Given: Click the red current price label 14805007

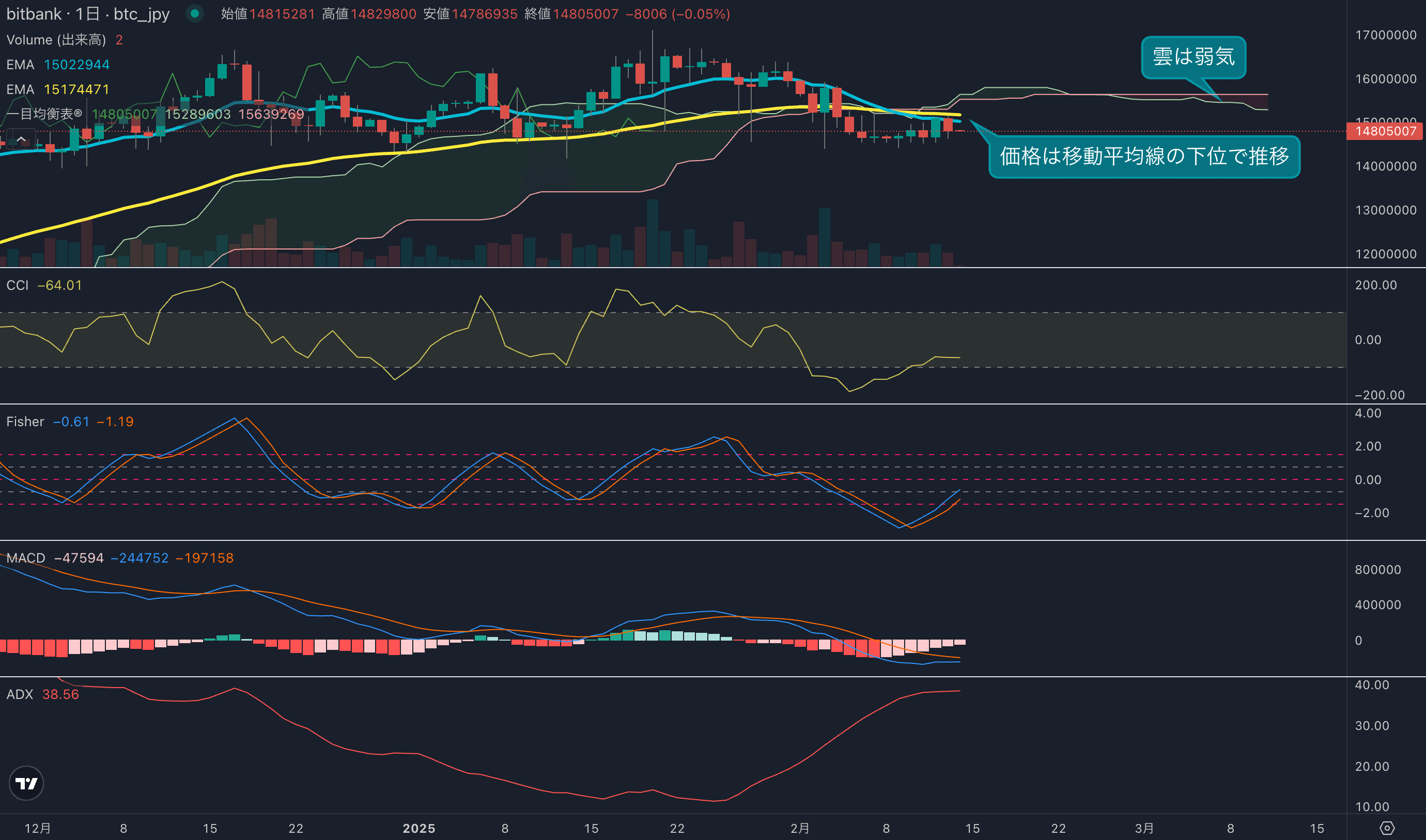Looking at the screenshot, I should (1385, 131).
